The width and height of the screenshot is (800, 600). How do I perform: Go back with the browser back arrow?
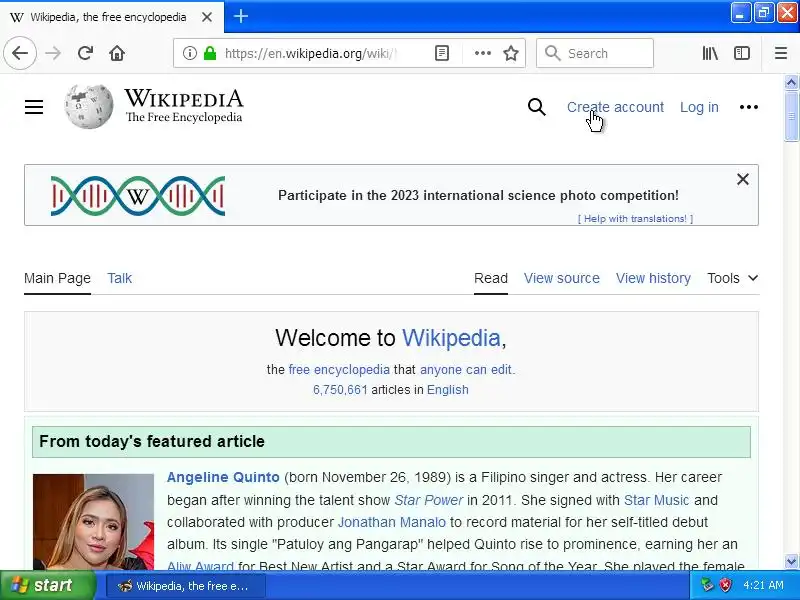pyautogui.click(x=20, y=53)
